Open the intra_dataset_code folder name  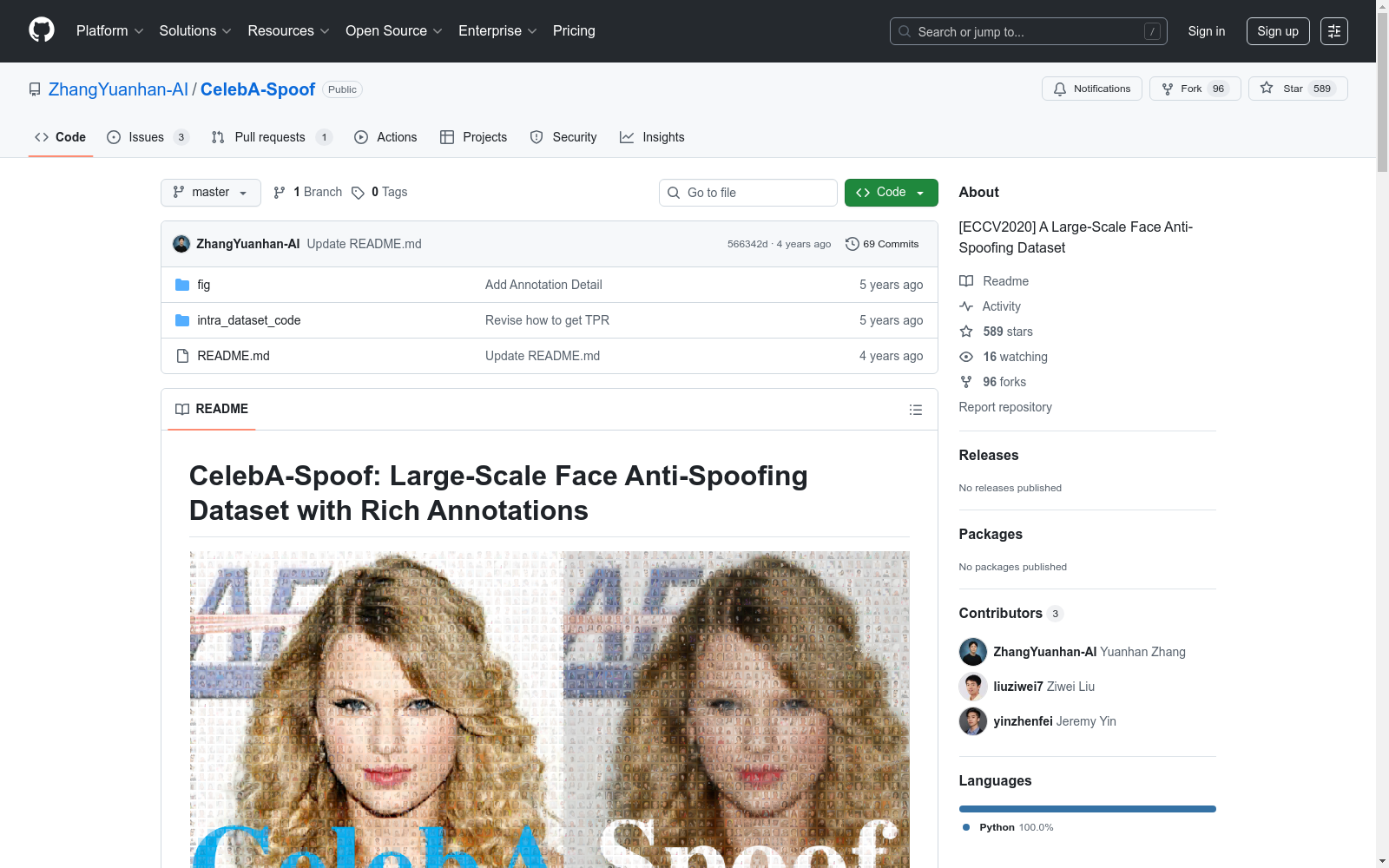(x=249, y=320)
